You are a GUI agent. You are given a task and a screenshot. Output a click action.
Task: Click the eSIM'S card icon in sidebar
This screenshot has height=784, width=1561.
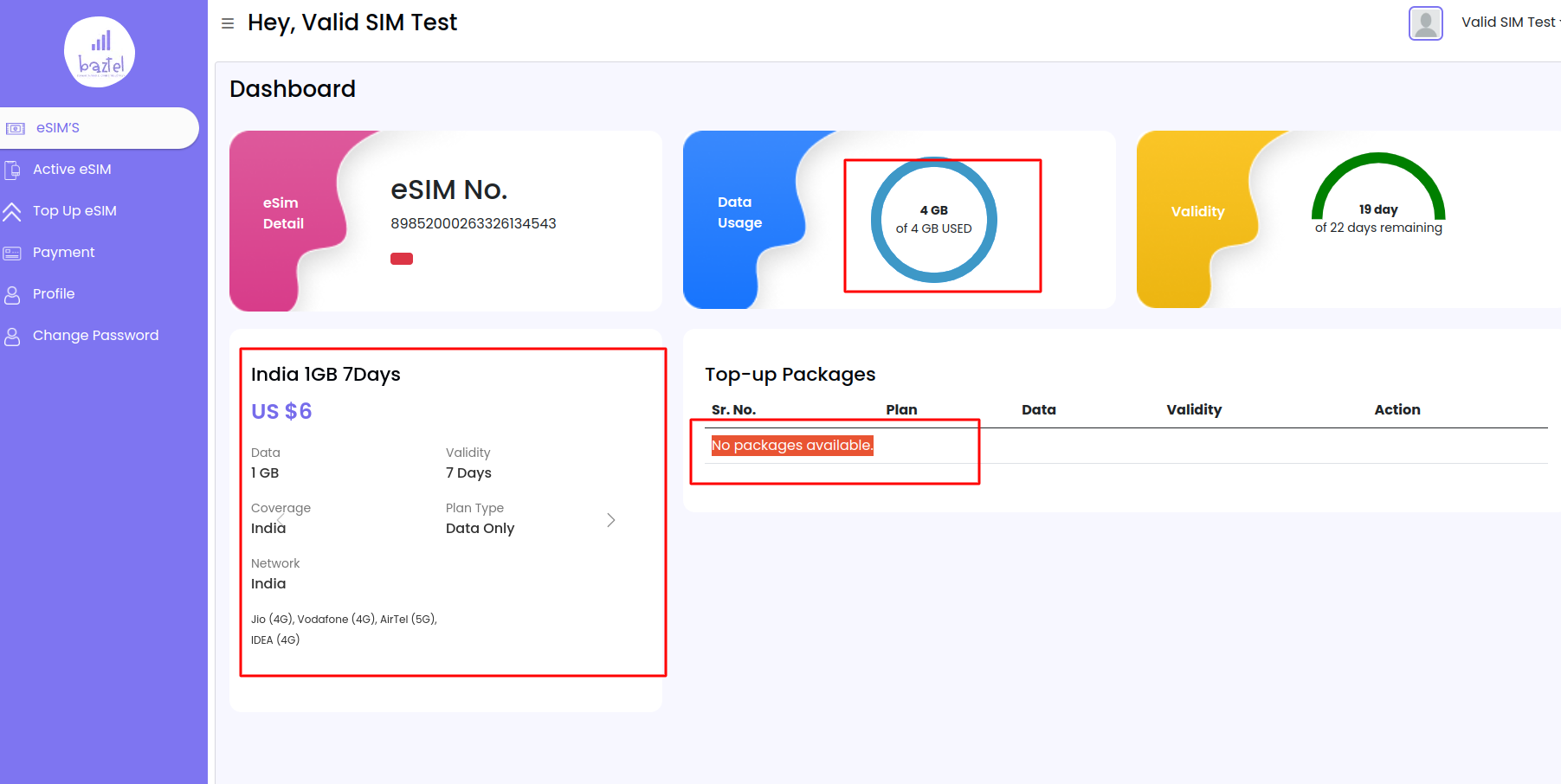(16, 128)
